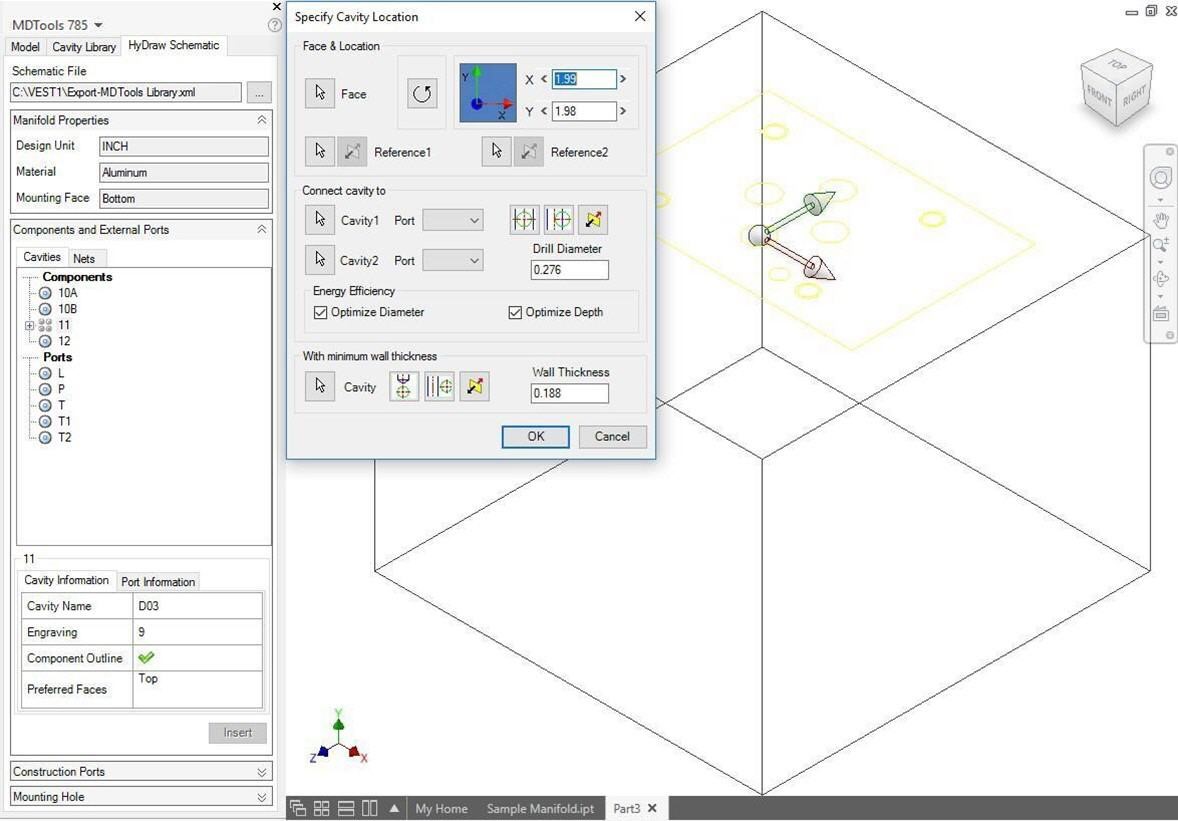
Task: Expand component 11 in the tree
Action: [29, 326]
